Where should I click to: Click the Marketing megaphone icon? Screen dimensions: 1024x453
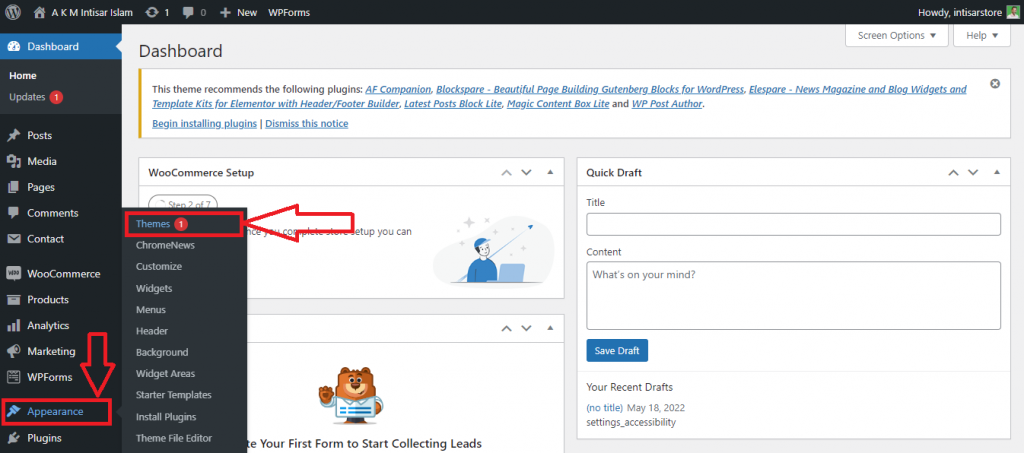(x=13, y=351)
